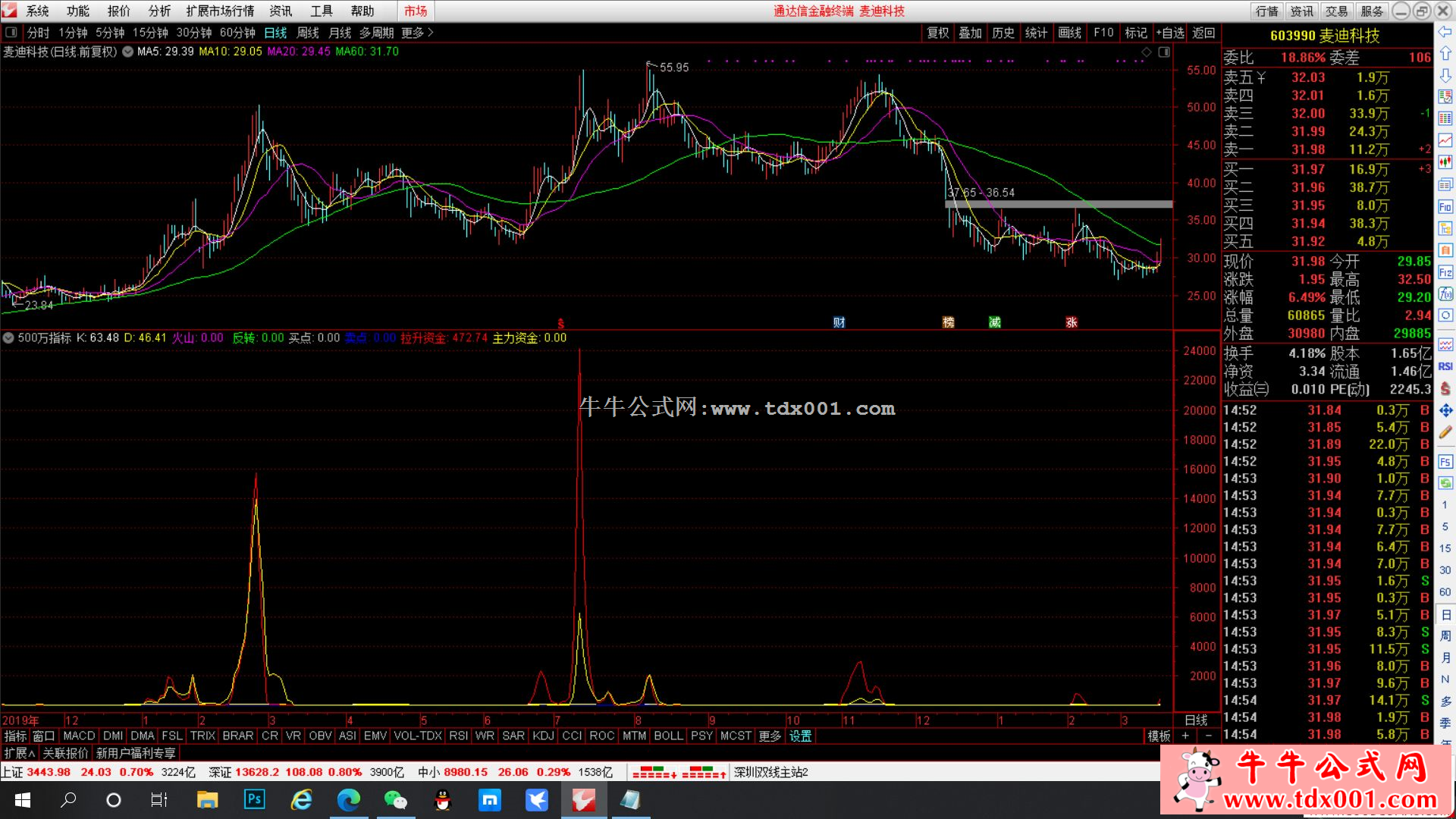Click the 画线 drawing button
Screen dimensions: 1456x819
[x=1070, y=33]
